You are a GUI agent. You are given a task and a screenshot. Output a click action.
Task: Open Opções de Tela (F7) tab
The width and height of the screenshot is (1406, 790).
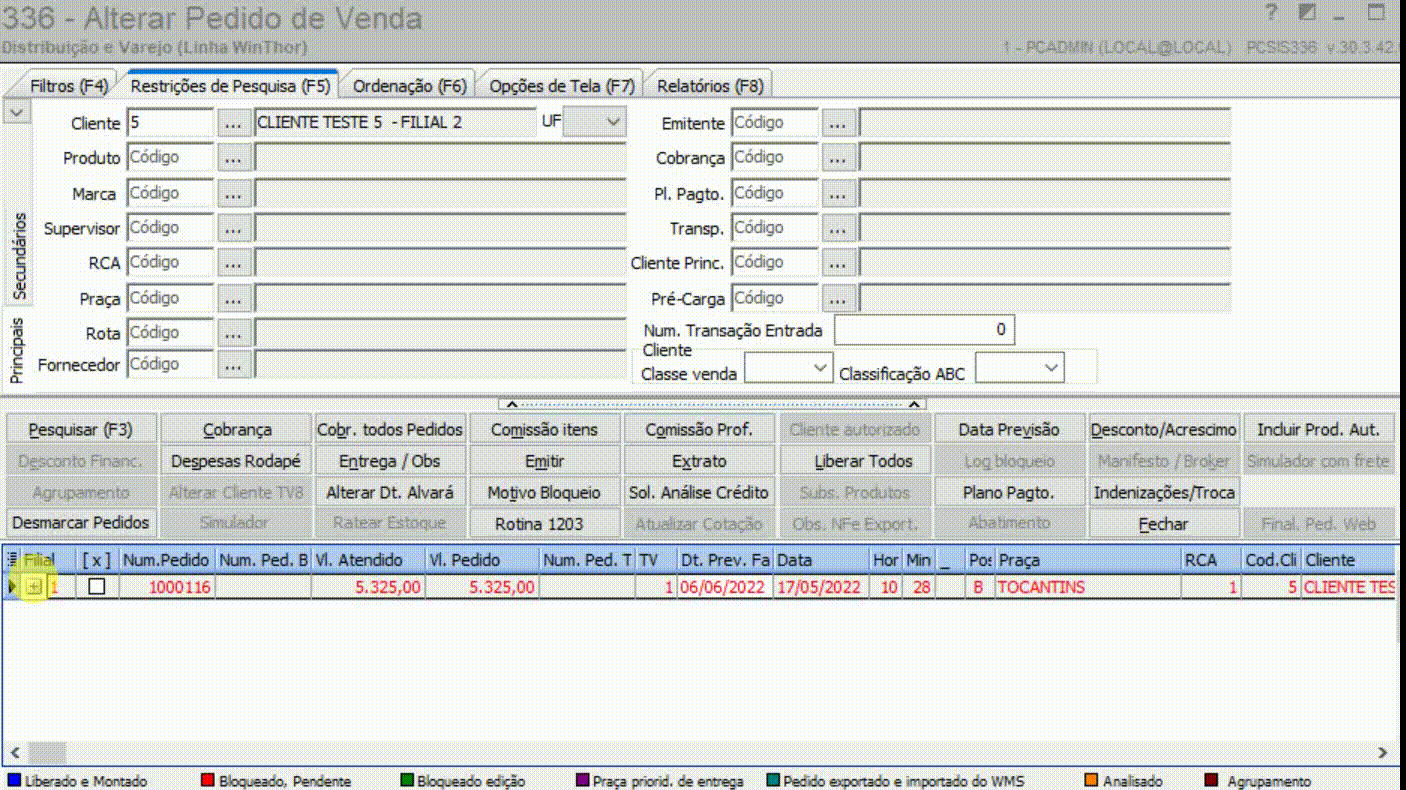point(562,86)
